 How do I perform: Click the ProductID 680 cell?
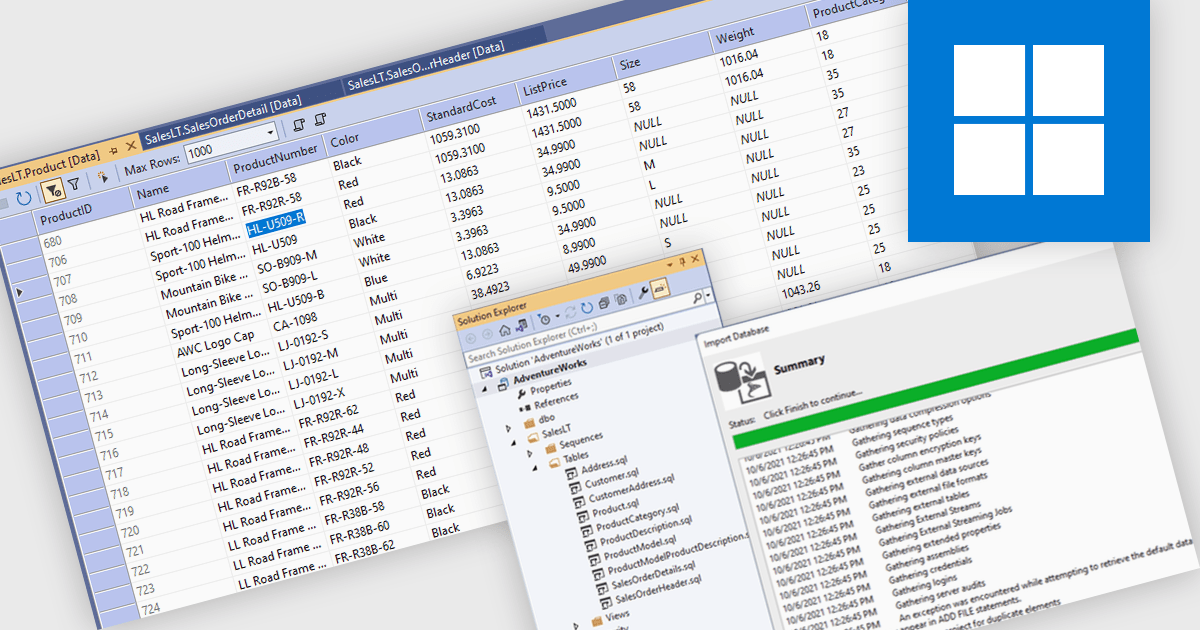[x=52, y=240]
